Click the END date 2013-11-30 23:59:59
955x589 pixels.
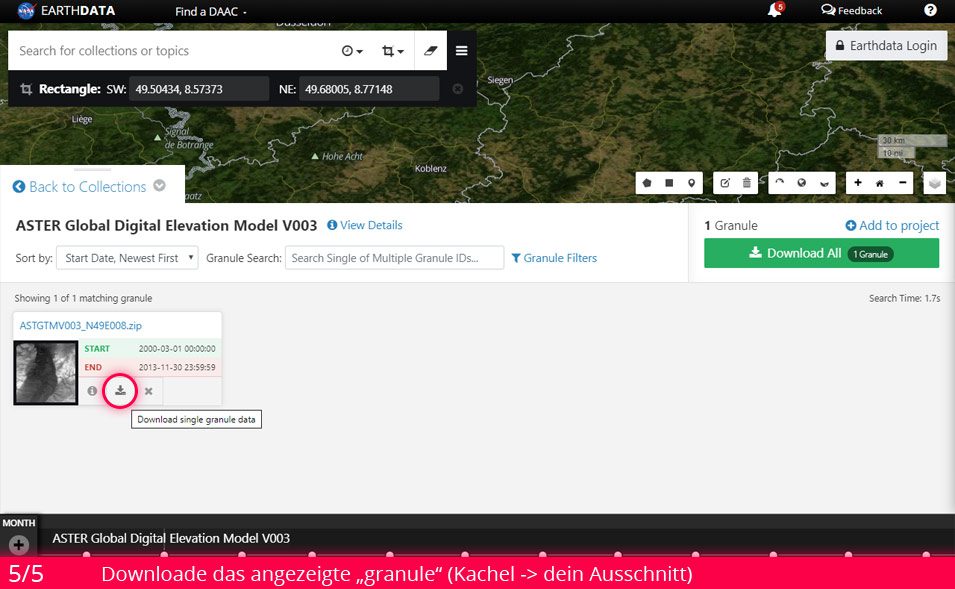pyautogui.click(x=177, y=367)
